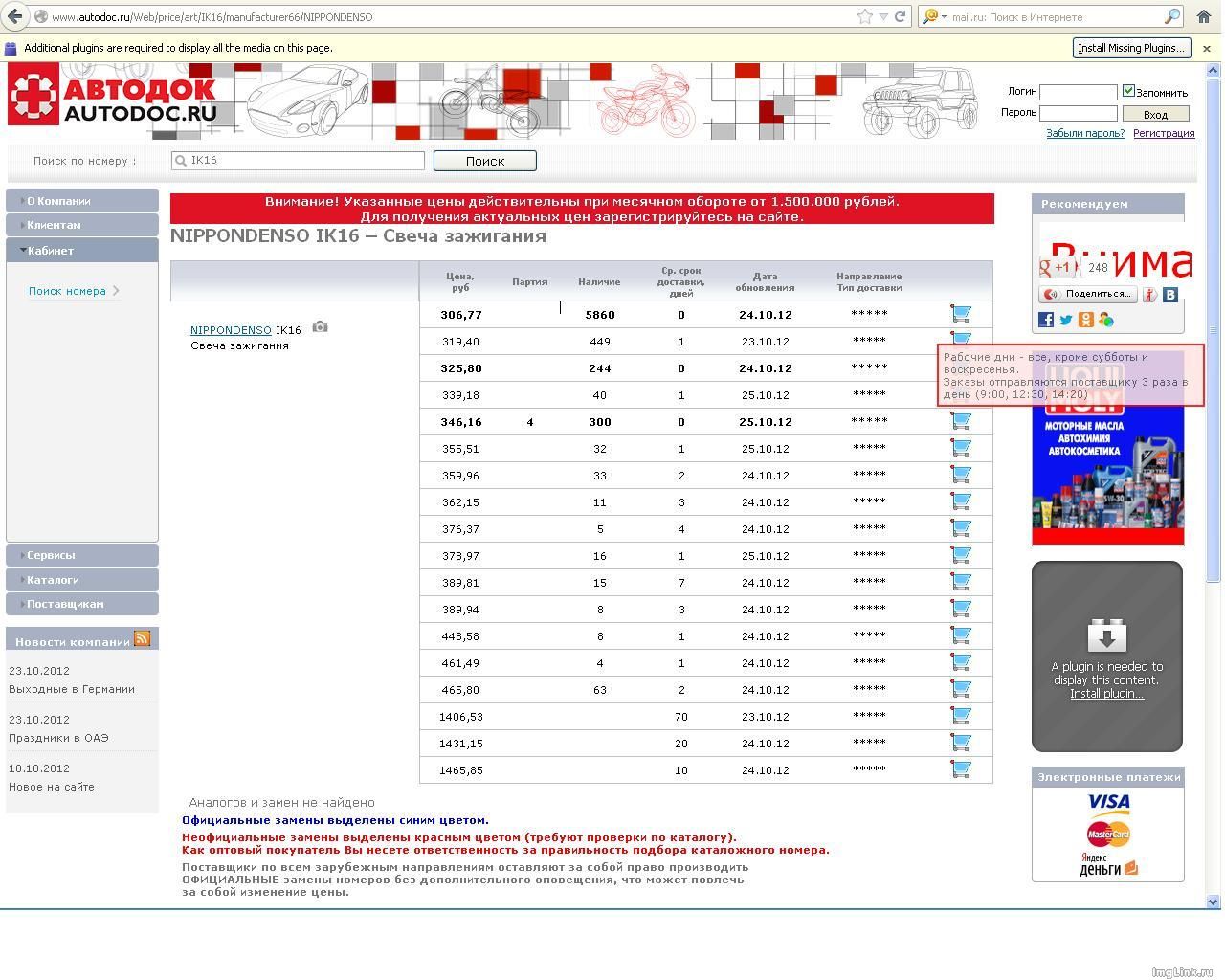This screenshot has width=1225, height=980.
Task: Expand the О Компании menu section
Action: (82, 201)
